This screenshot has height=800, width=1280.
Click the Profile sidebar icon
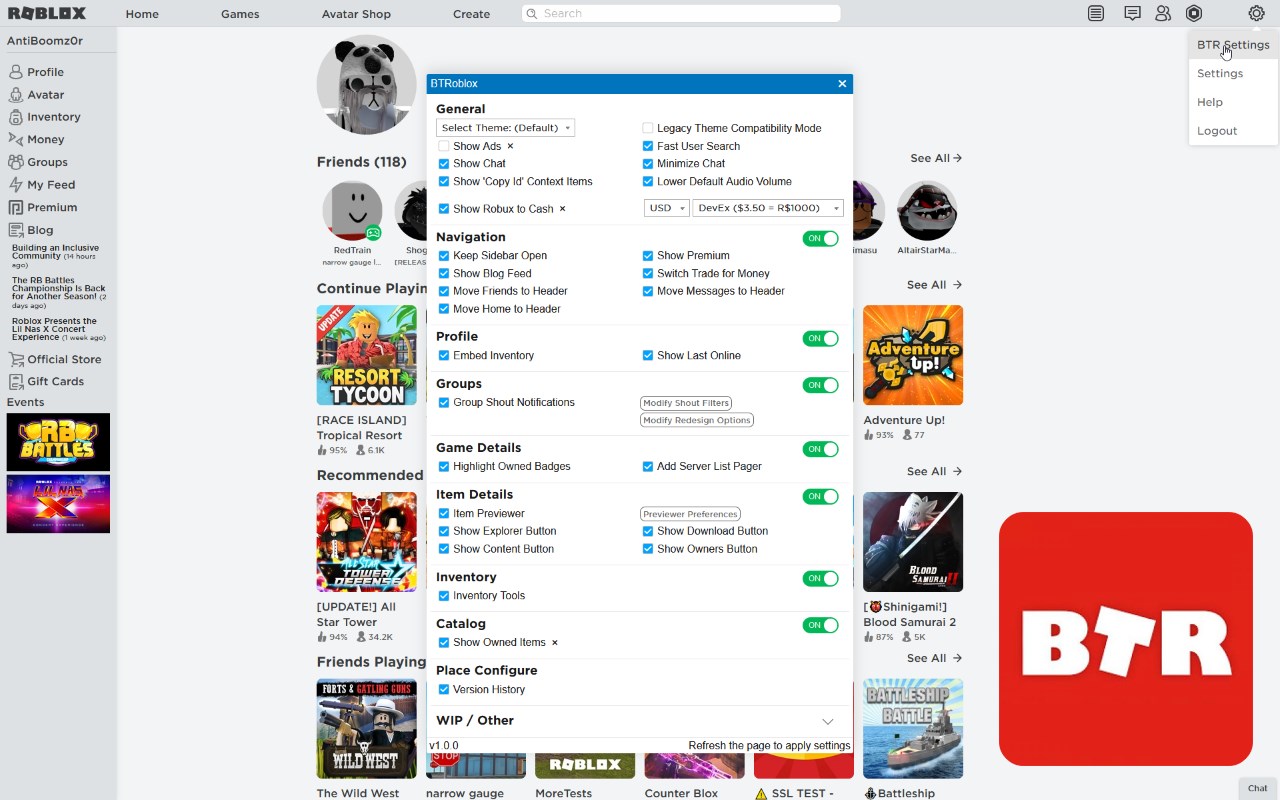(16, 72)
